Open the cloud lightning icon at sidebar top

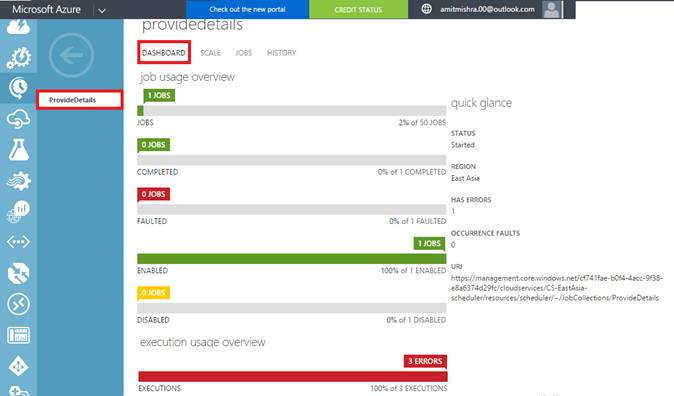[x=18, y=27]
